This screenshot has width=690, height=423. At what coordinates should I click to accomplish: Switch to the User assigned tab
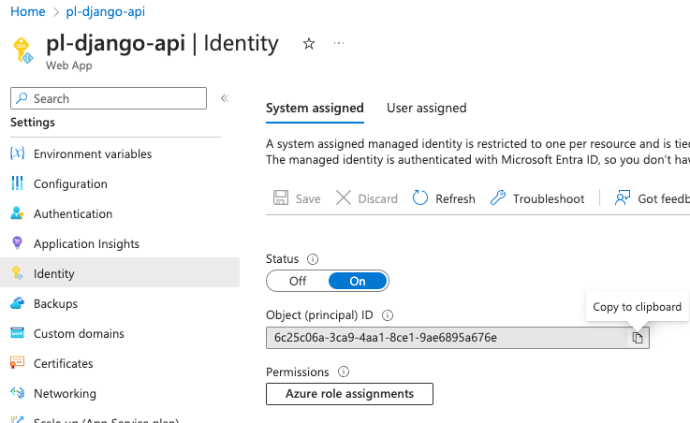click(x=426, y=108)
